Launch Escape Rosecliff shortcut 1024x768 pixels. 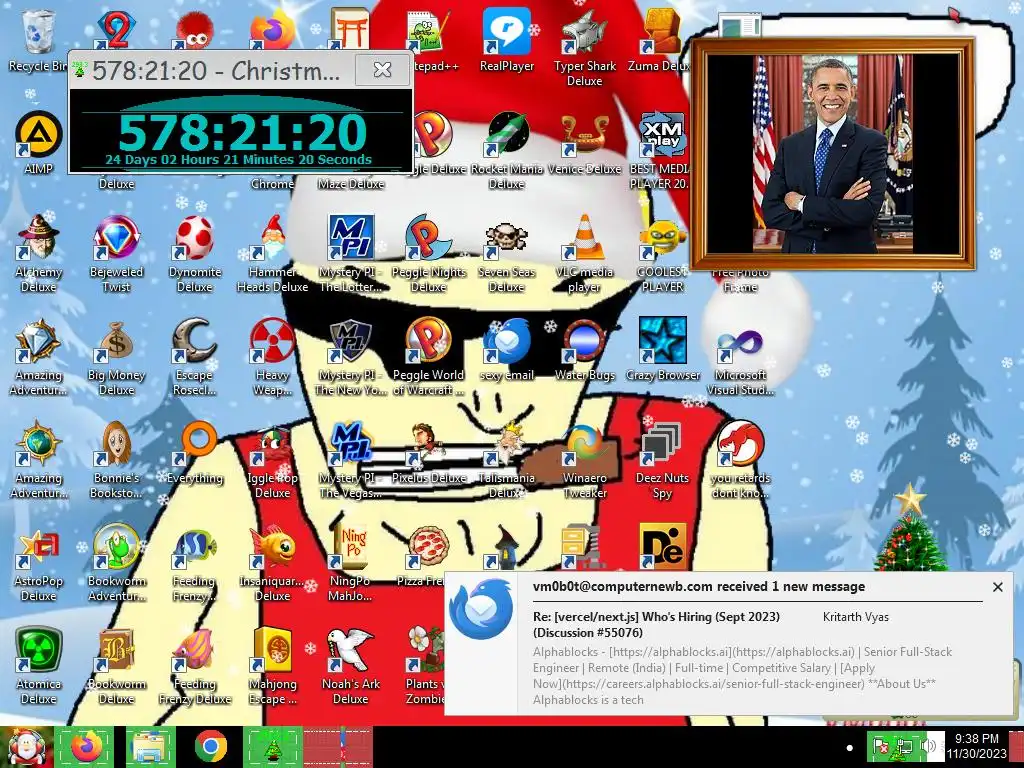tap(195, 357)
